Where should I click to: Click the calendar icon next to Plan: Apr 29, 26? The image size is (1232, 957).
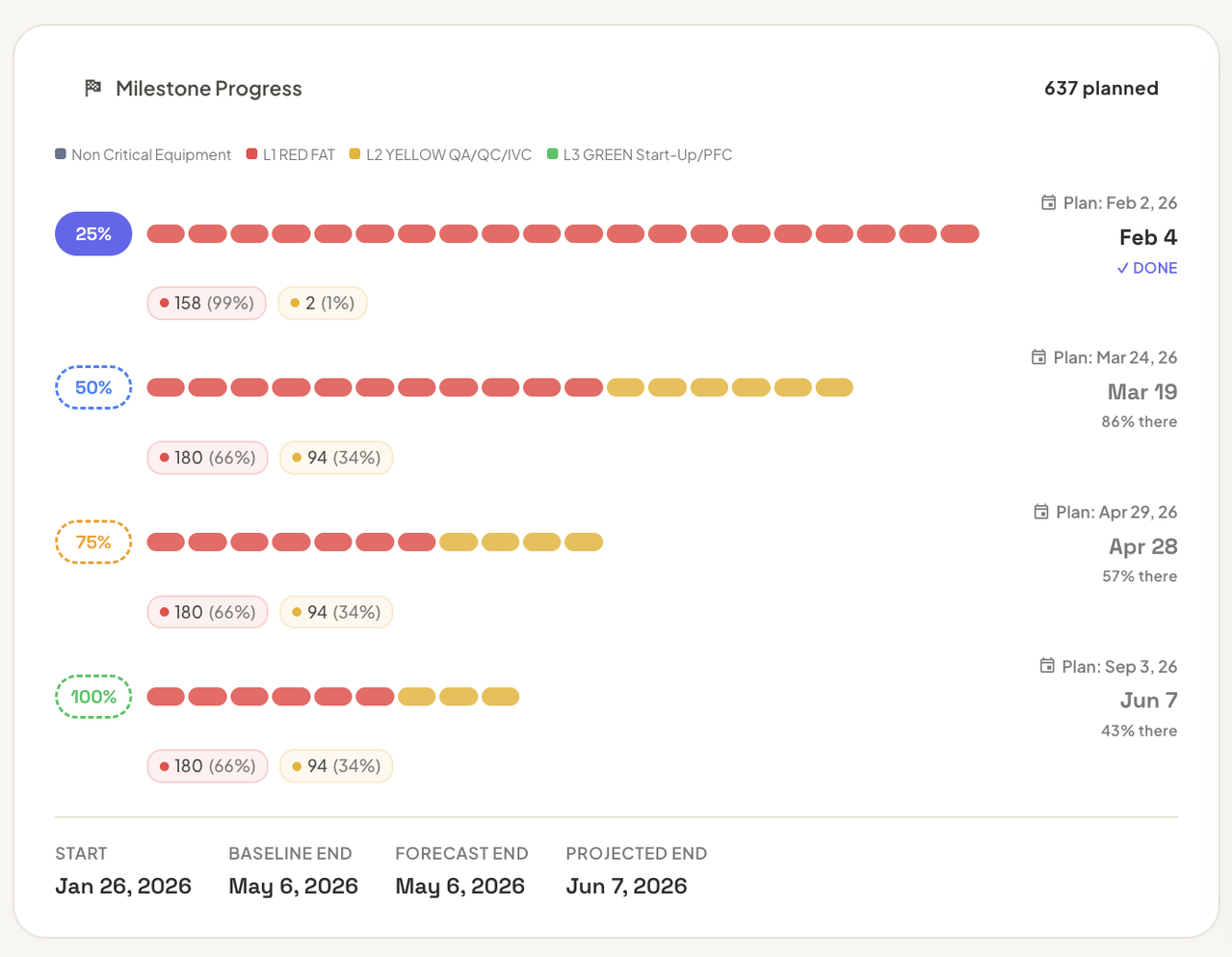[1040, 512]
